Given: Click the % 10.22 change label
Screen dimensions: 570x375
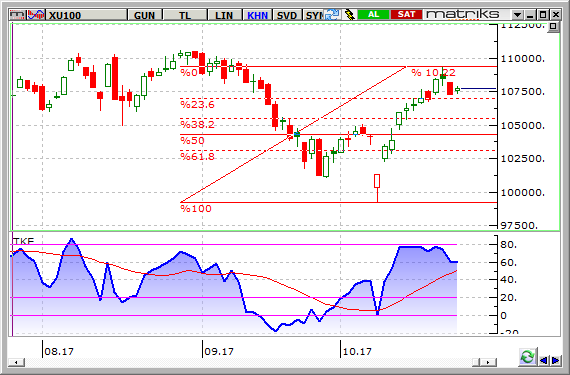Looking at the screenshot, I should click(x=433, y=72).
